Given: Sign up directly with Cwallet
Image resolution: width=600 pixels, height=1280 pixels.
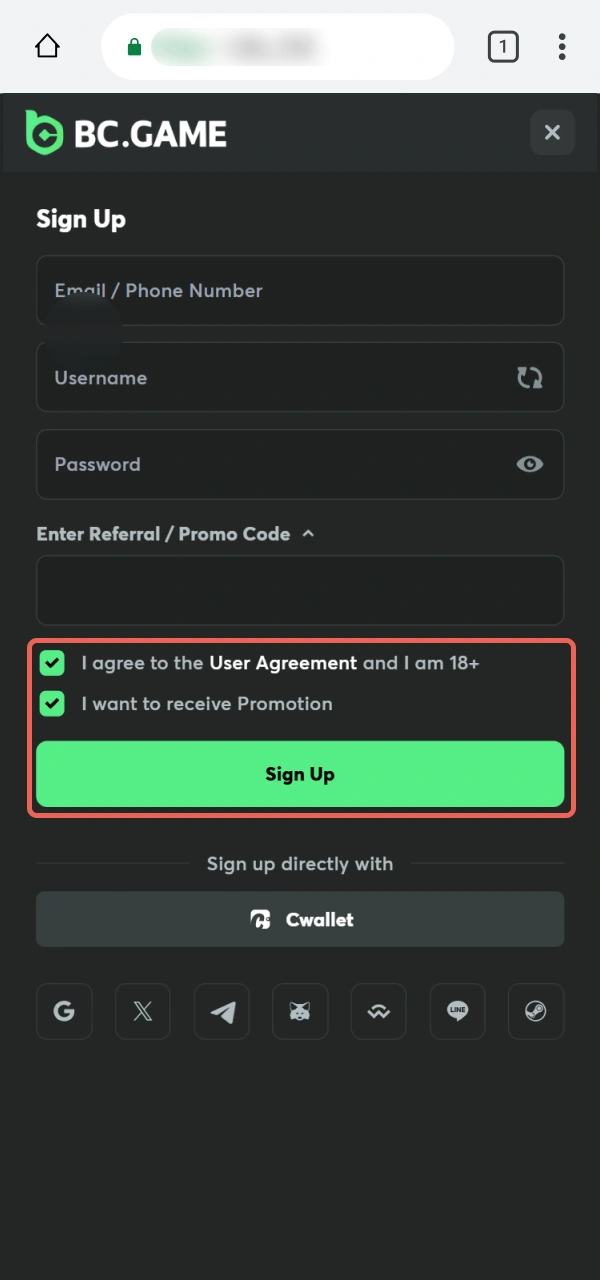Looking at the screenshot, I should 300,919.
